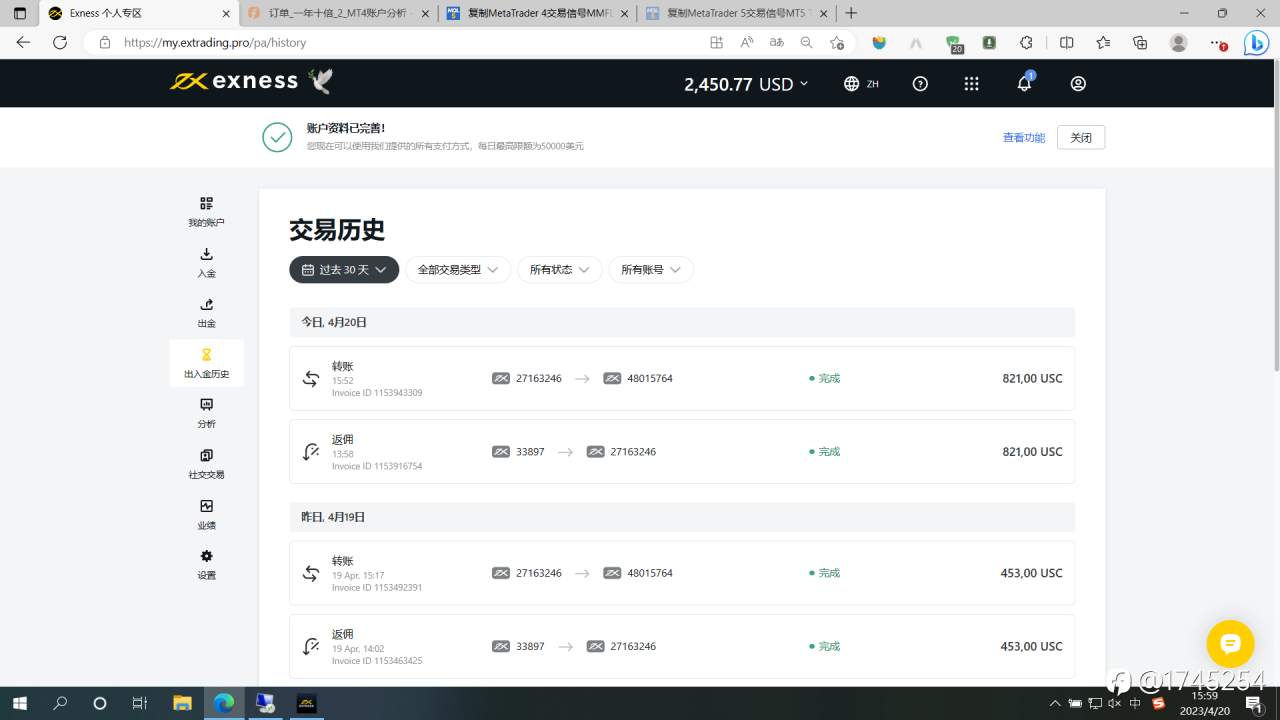Viewport: 1280px width, 720px height.
Task: Open browser extensions puzzle icon
Action: [x=1026, y=43]
